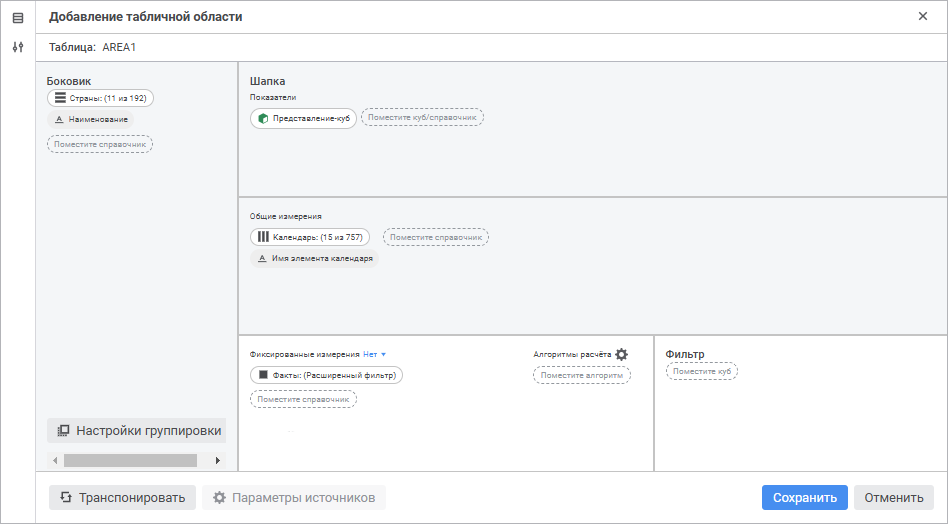Open calculation algorithms gear settings
Image resolution: width=948 pixels, height=524 pixels.
coord(621,354)
